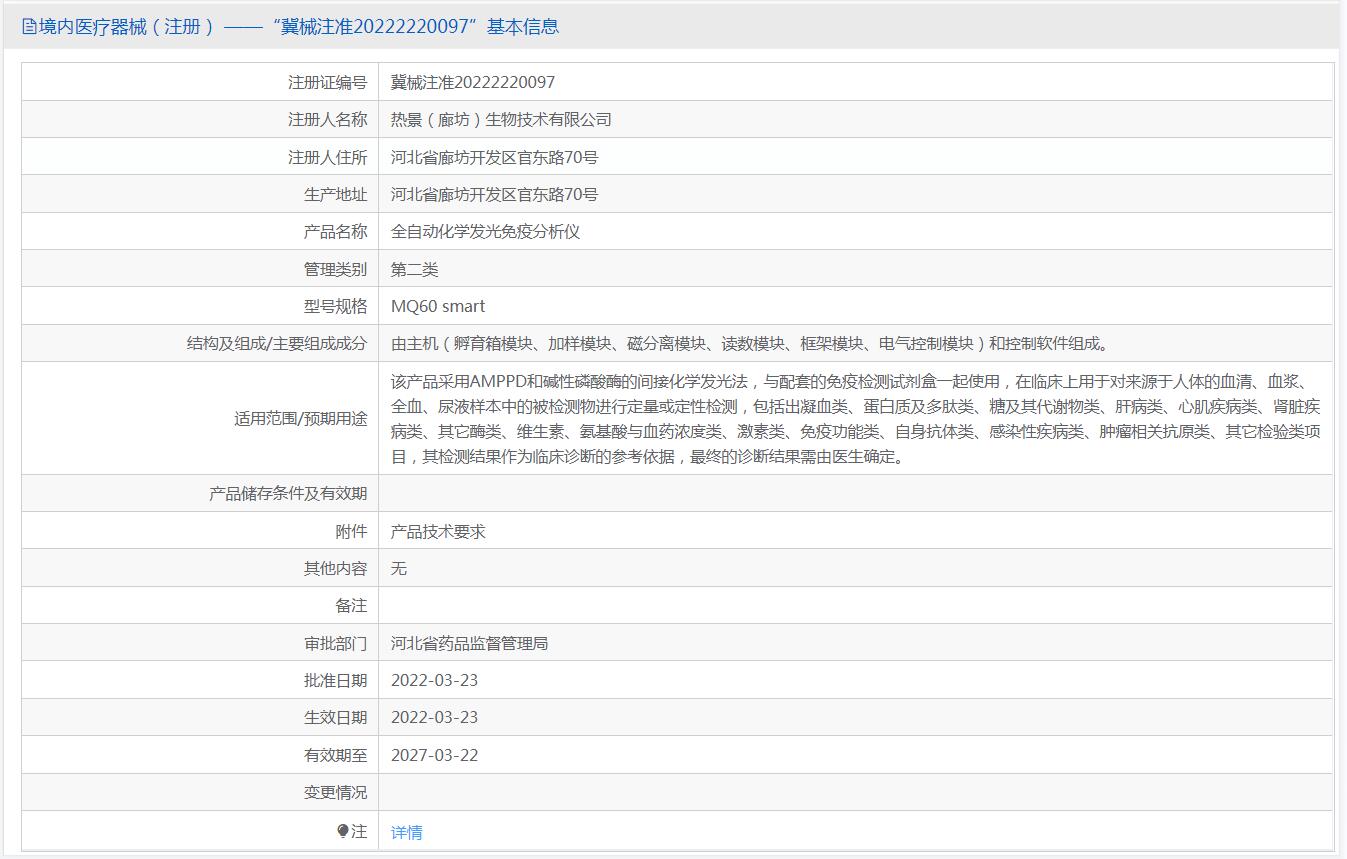Image resolution: width=1347 pixels, height=859 pixels.
Task: Click the 注册人住所 row label
Action: 327,157
